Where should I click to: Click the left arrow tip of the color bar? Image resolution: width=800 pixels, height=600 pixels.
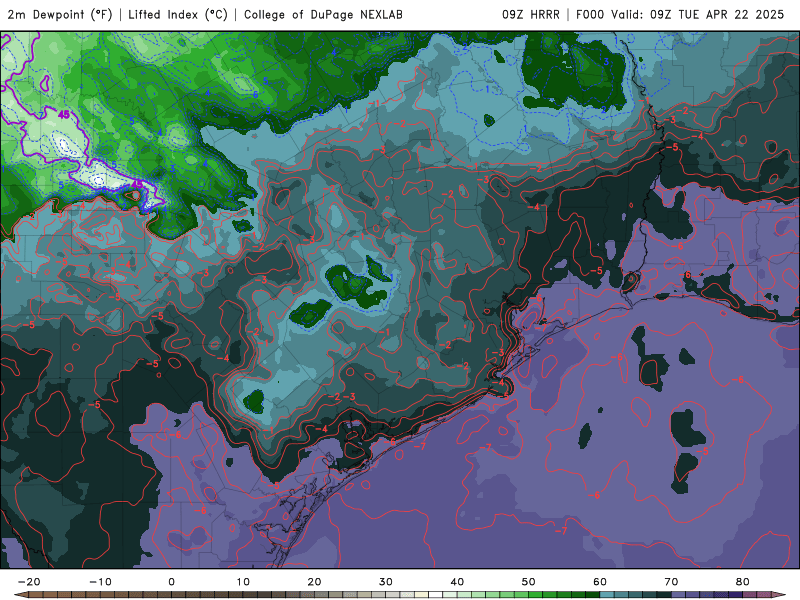(x=19, y=595)
